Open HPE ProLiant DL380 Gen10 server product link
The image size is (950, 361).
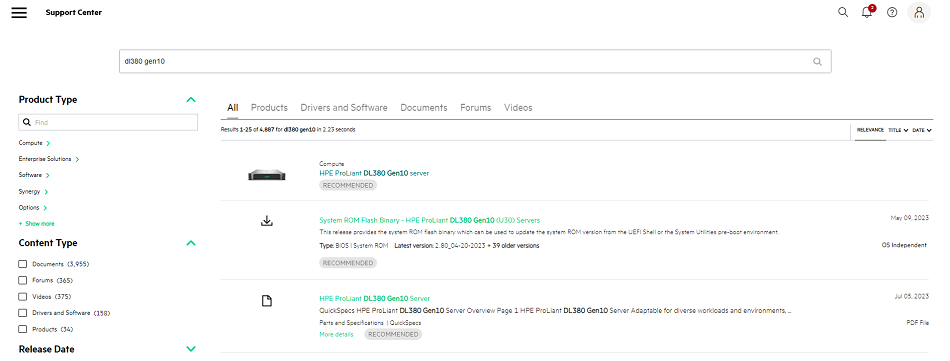point(374,173)
